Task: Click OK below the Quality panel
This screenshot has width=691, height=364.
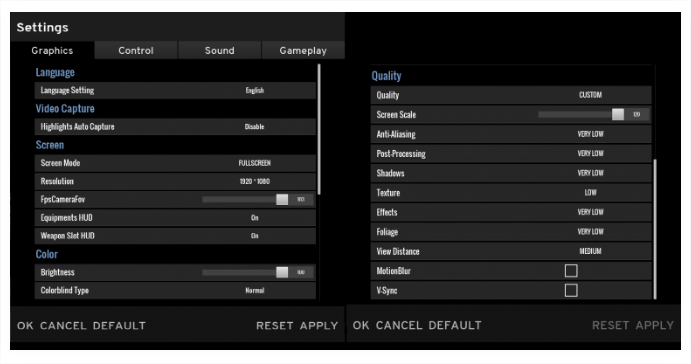Action: [x=361, y=325]
